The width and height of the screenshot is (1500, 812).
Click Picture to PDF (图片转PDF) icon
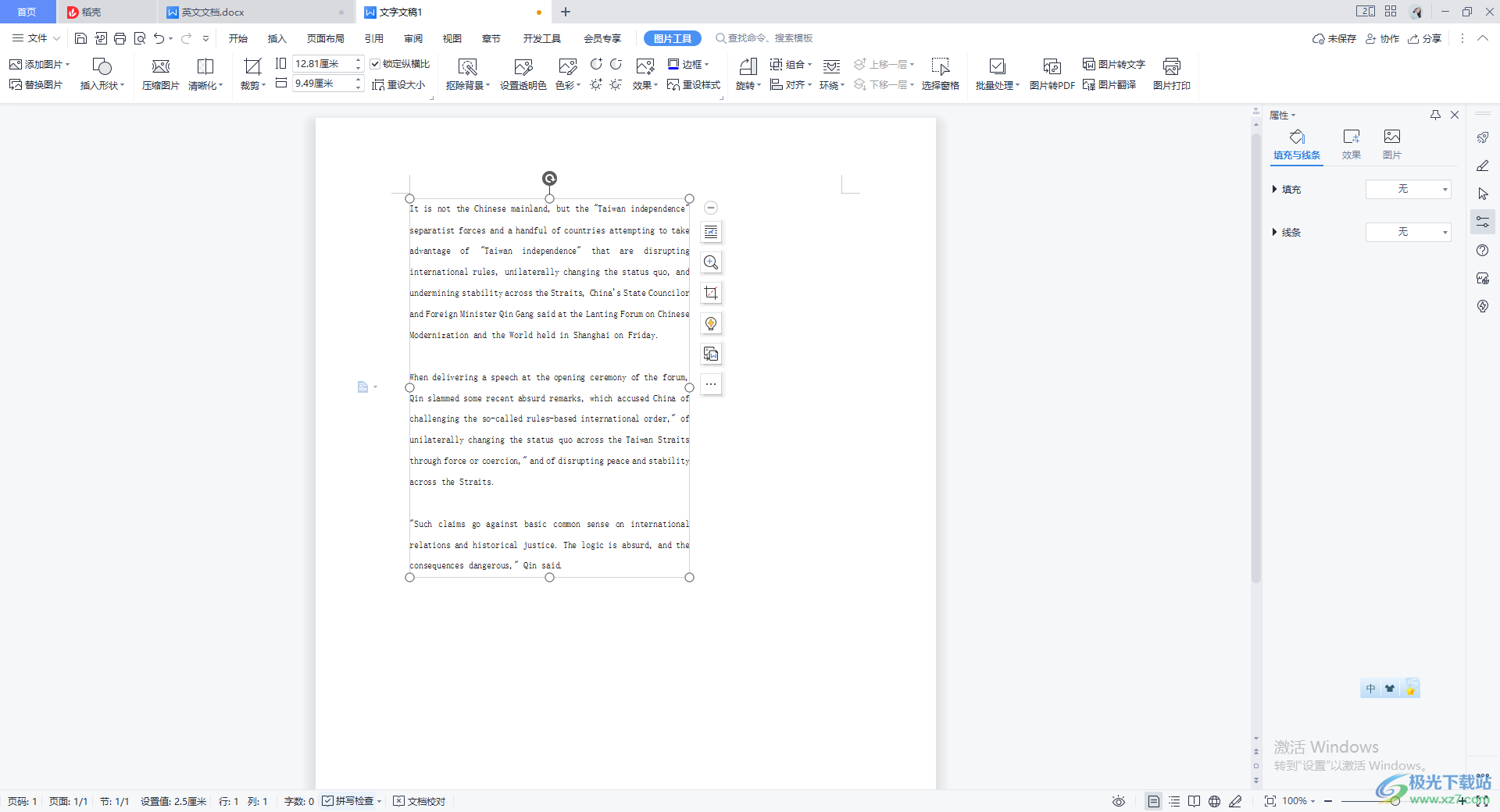[x=1052, y=75]
